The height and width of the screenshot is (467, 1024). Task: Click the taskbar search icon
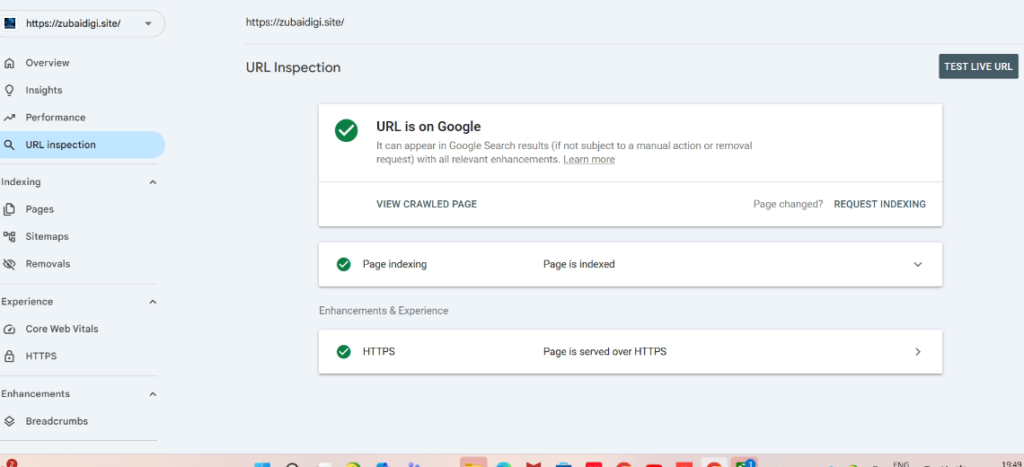click(293, 464)
